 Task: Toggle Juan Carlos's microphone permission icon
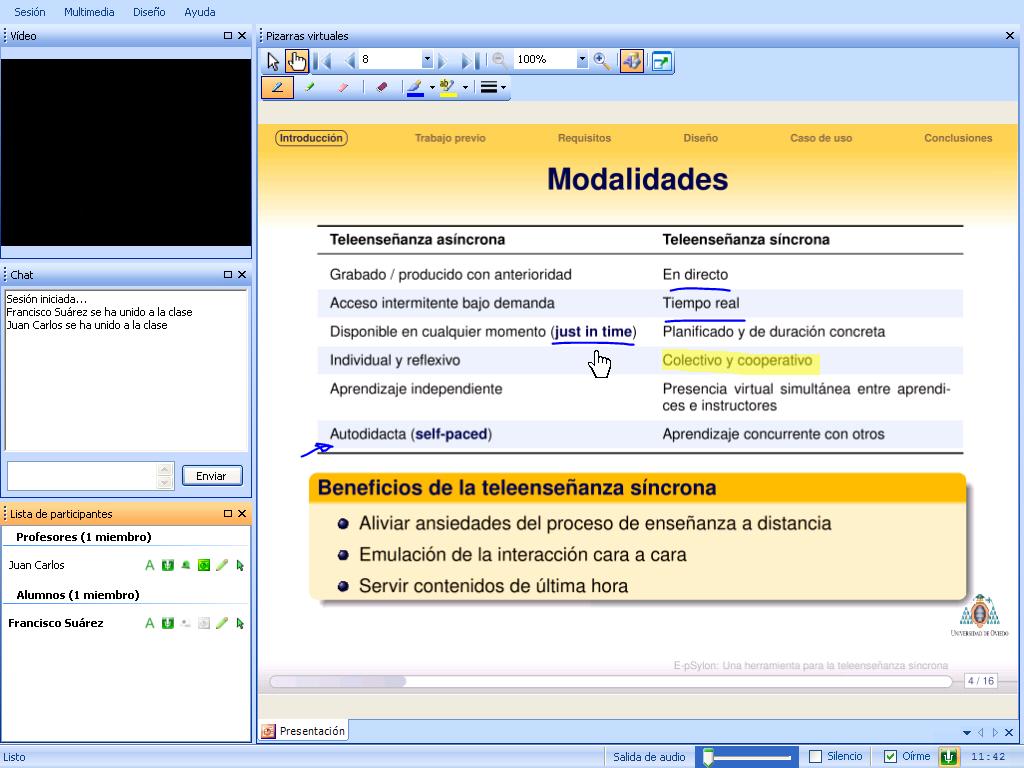click(168, 566)
